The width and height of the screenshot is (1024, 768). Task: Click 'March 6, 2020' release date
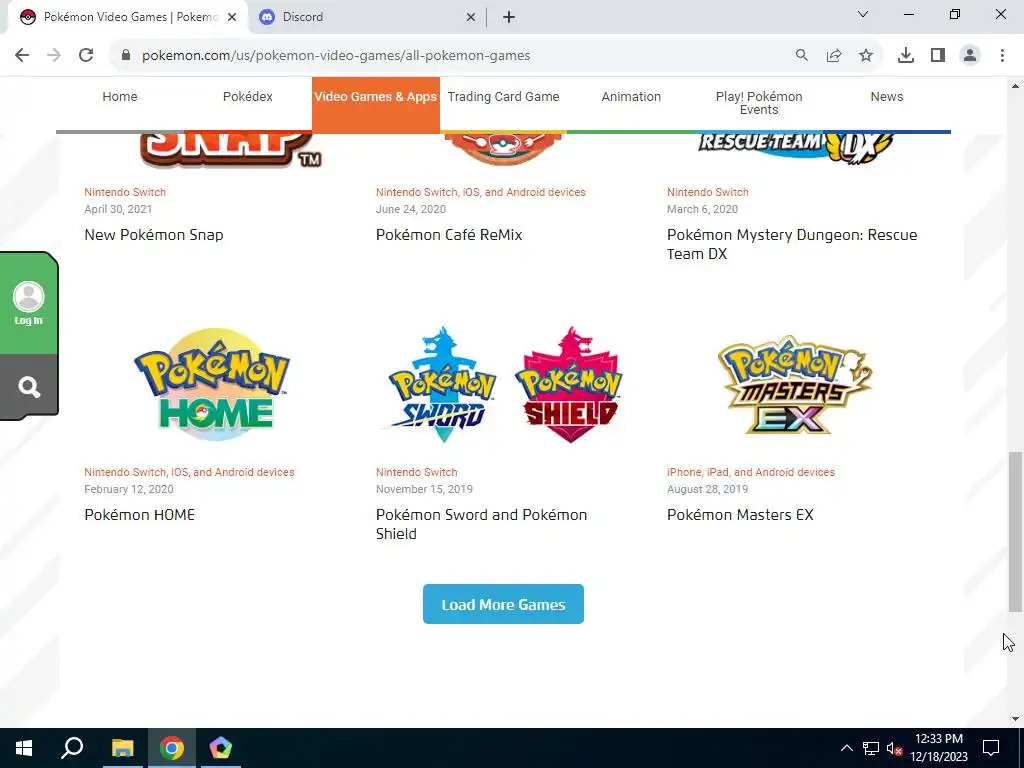(x=703, y=209)
